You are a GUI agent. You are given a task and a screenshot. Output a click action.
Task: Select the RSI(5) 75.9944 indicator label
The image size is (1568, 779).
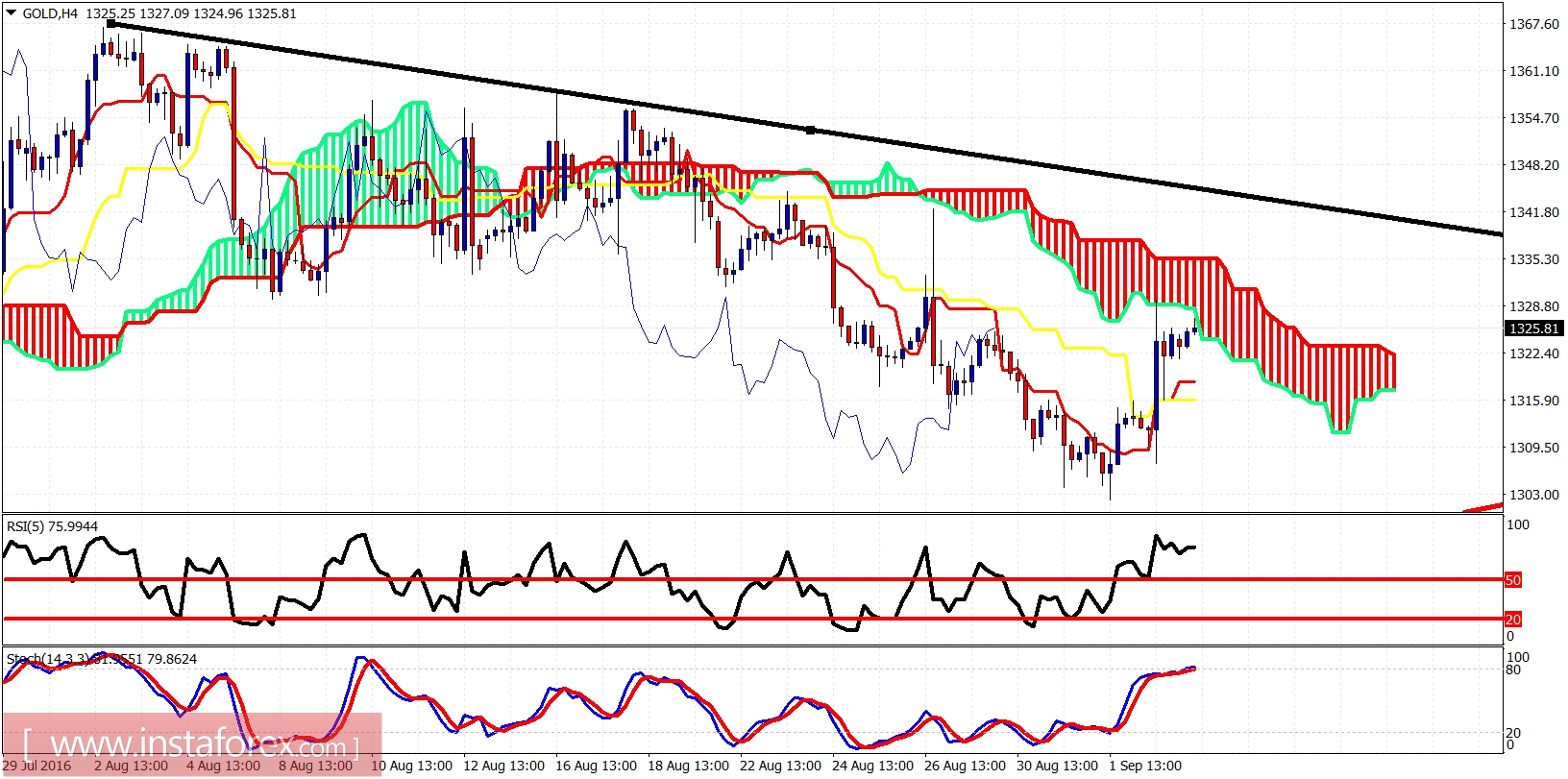tap(52, 526)
